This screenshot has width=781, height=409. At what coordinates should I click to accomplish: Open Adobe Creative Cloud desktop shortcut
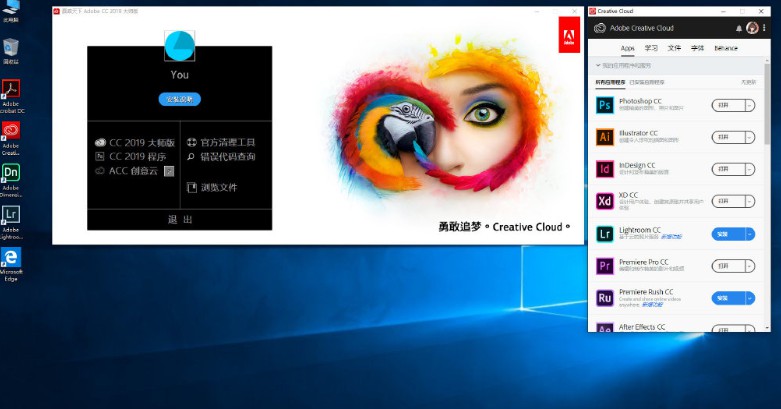11,138
